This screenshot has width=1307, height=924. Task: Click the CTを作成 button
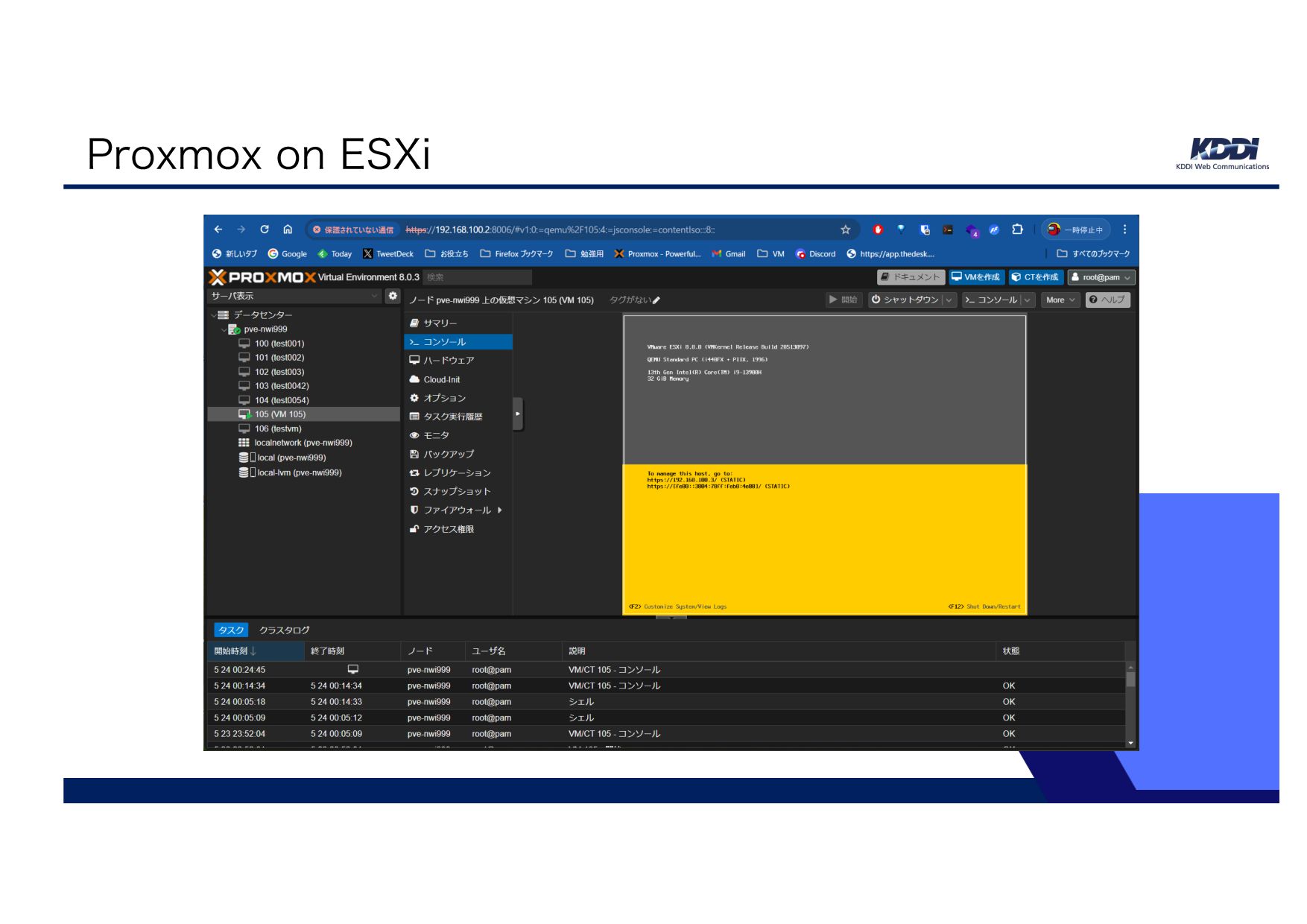pos(1034,277)
